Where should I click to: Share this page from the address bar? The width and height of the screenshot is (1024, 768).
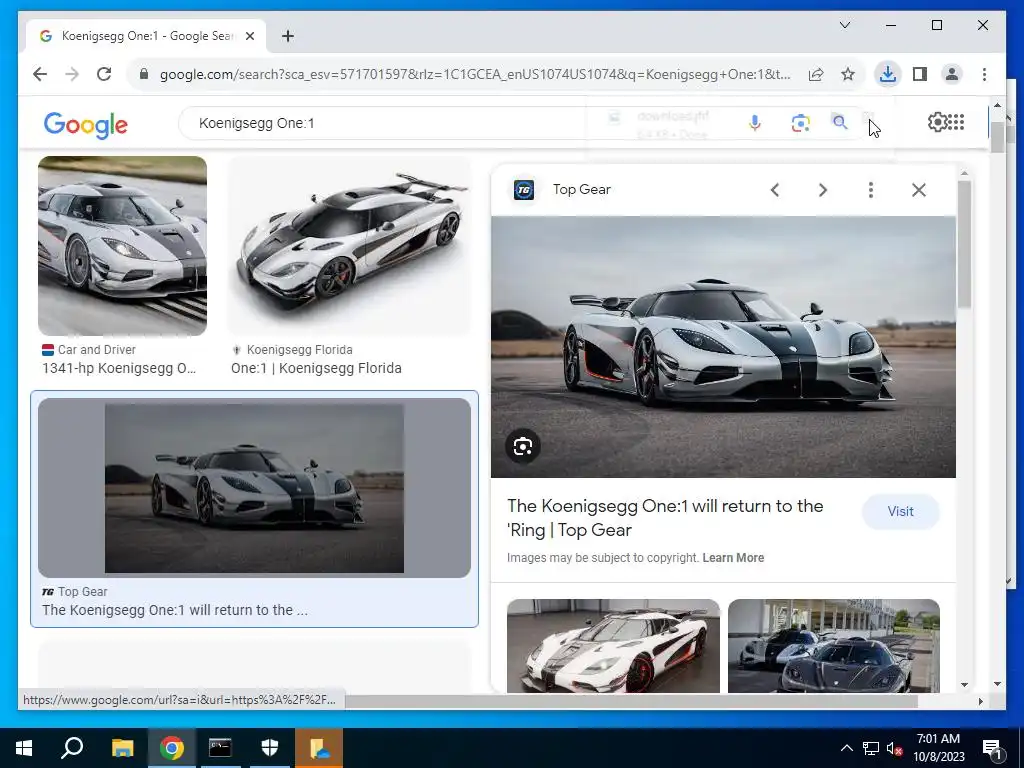(816, 74)
